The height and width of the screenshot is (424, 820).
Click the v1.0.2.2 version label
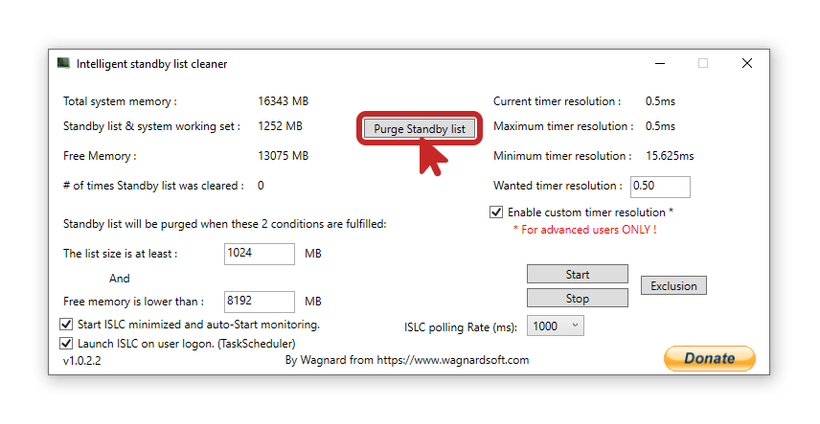point(82,360)
